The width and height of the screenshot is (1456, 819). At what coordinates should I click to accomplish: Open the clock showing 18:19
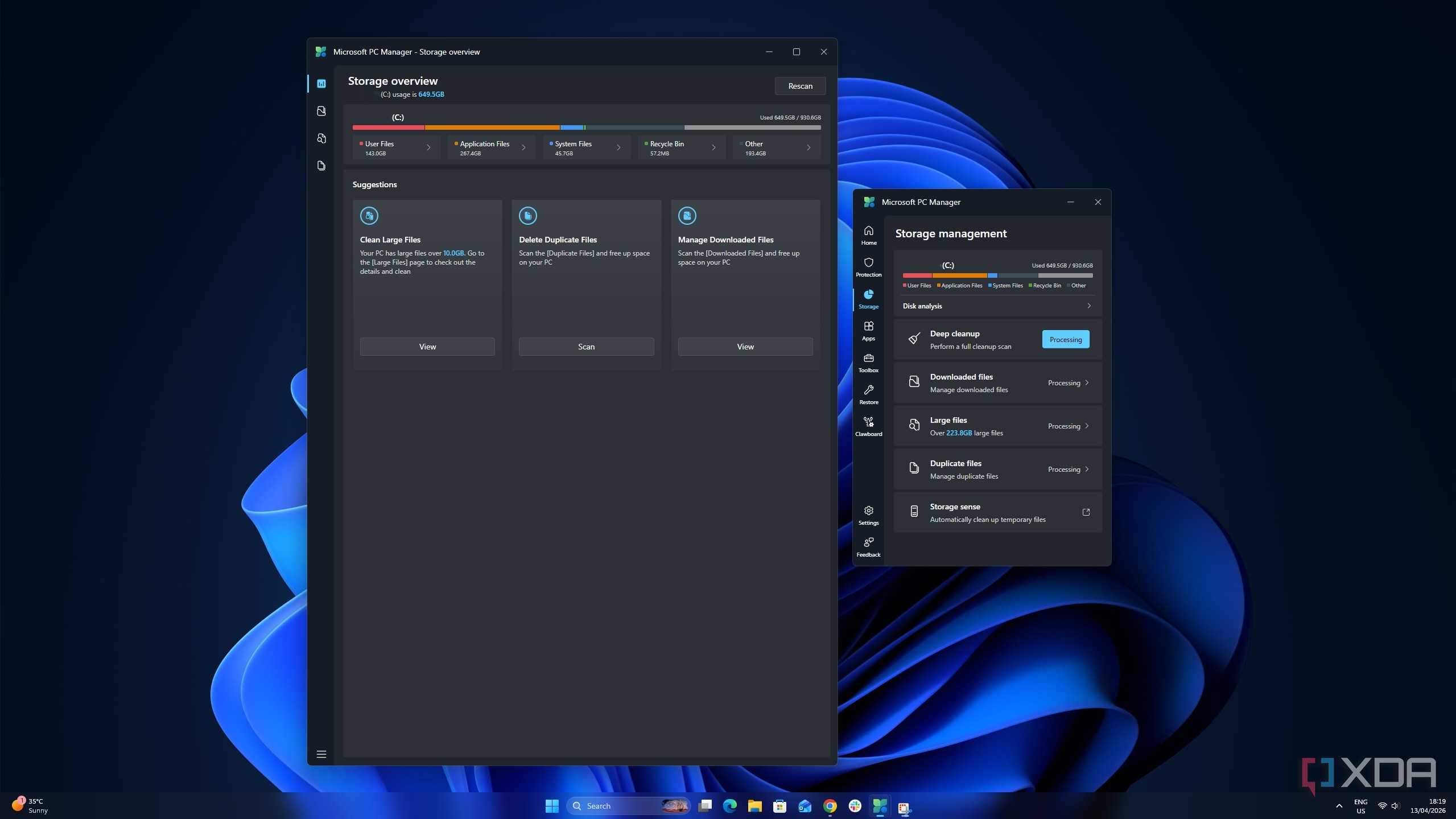pos(1428,806)
